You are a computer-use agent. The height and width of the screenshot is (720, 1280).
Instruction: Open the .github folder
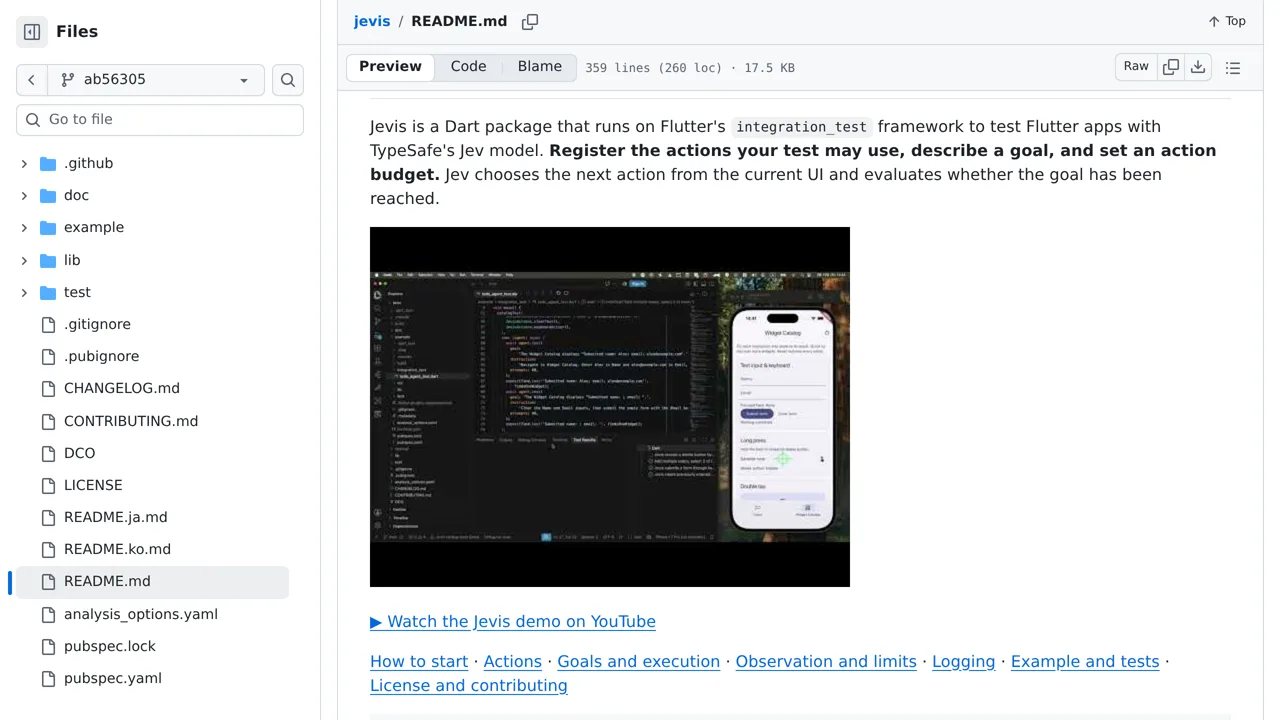[88, 163]
